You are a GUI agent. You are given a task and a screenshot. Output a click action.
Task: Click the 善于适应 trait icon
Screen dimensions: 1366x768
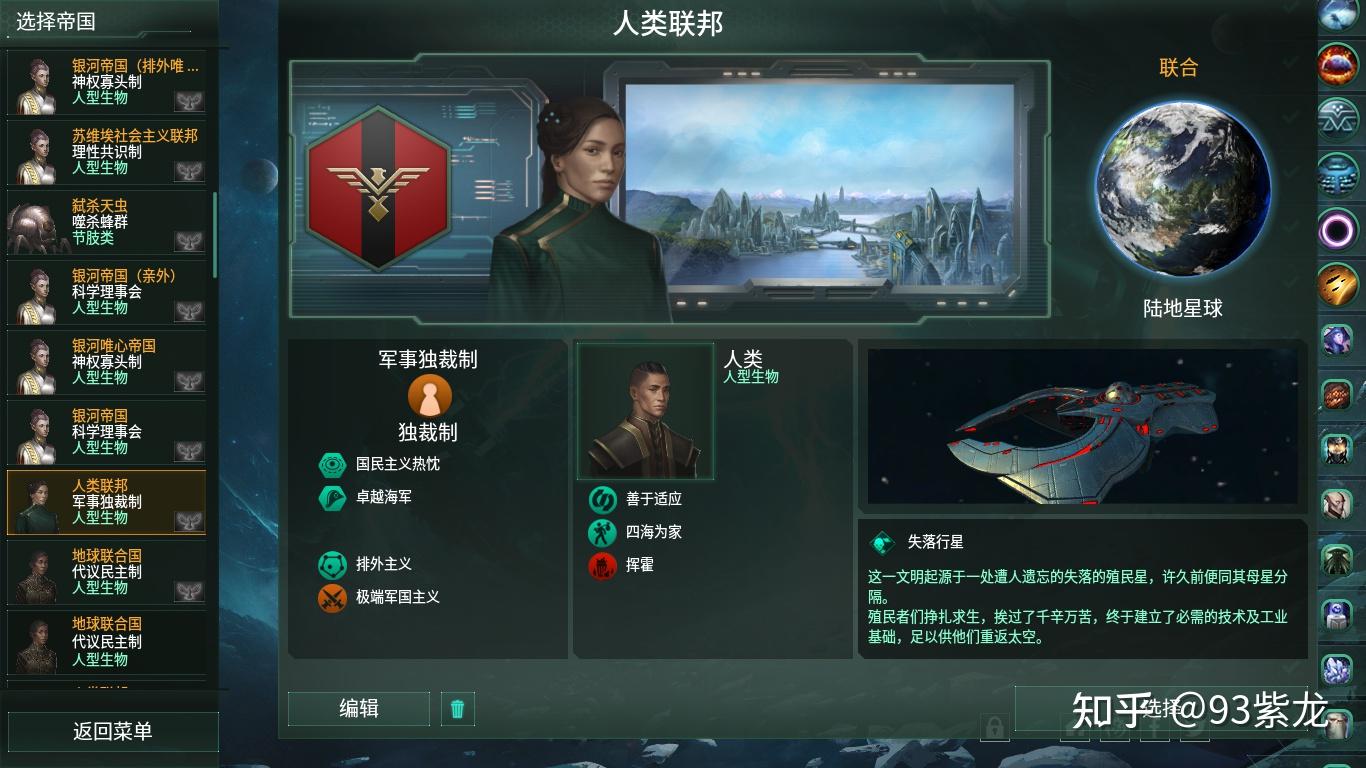602,499
